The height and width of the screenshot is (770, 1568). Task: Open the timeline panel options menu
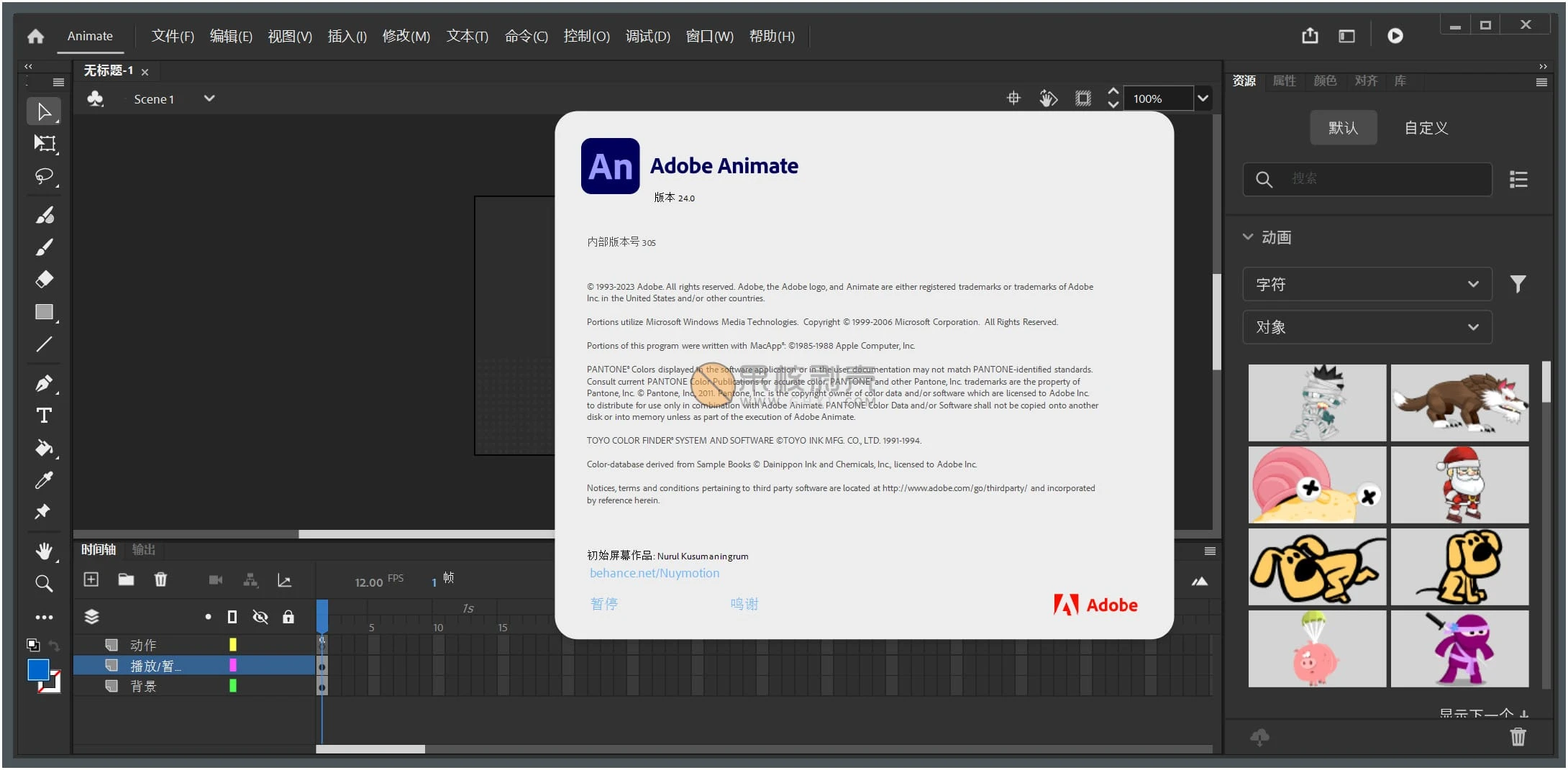point(1210,551)
